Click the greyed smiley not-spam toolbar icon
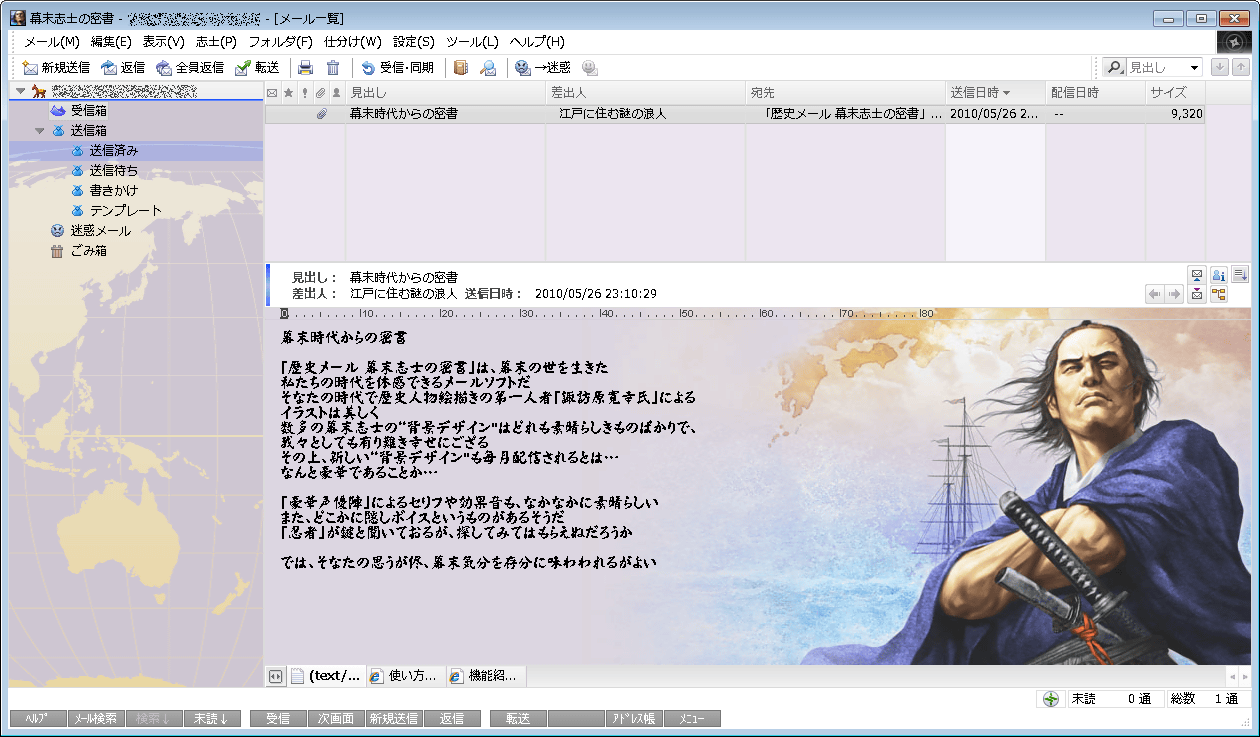 pyautogui.click(x=590, y=68)
